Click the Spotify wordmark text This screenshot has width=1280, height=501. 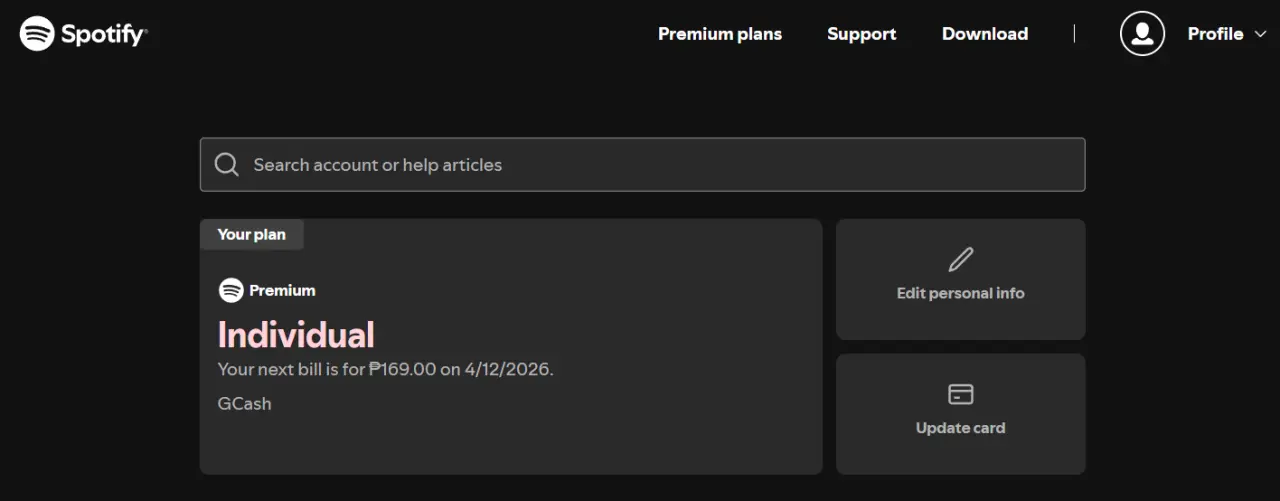tap(104, 34)
